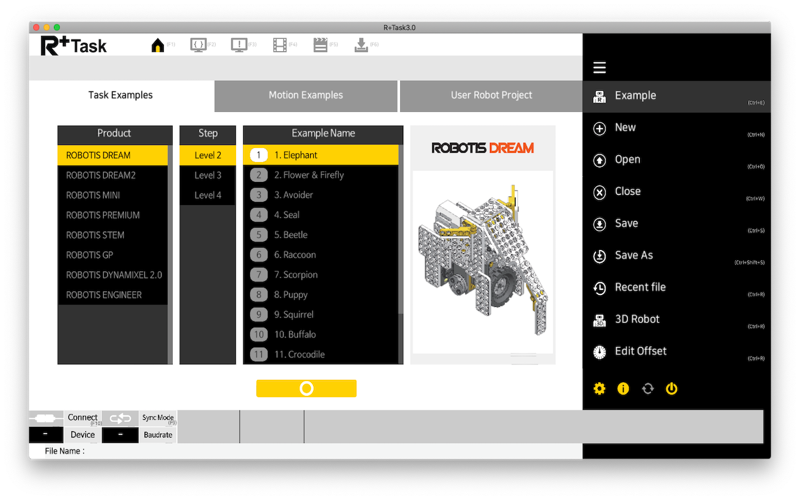Switch to the Task Examples tab

coord(121,95)
